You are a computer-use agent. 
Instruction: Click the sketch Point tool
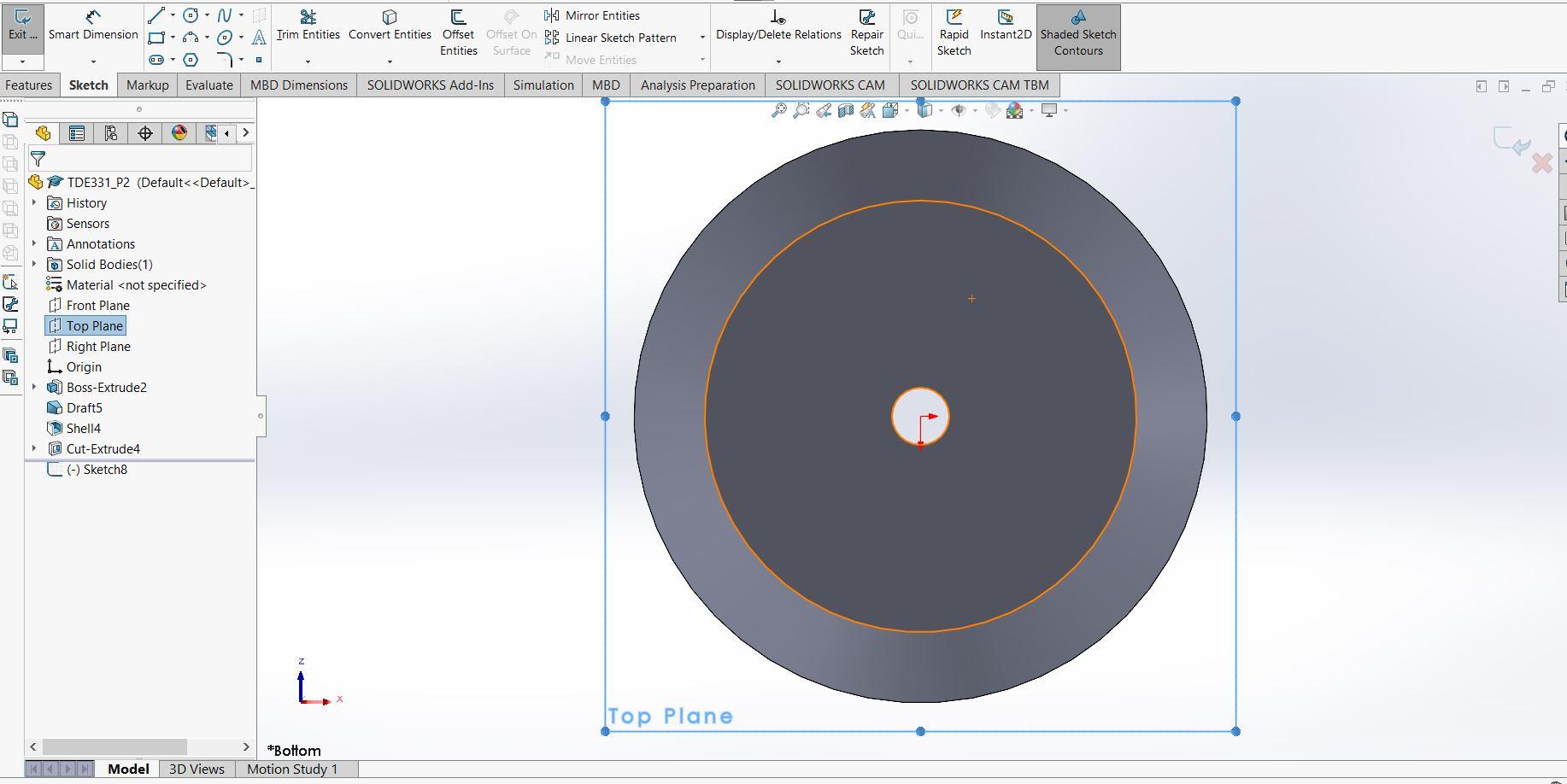coord(259,60)
